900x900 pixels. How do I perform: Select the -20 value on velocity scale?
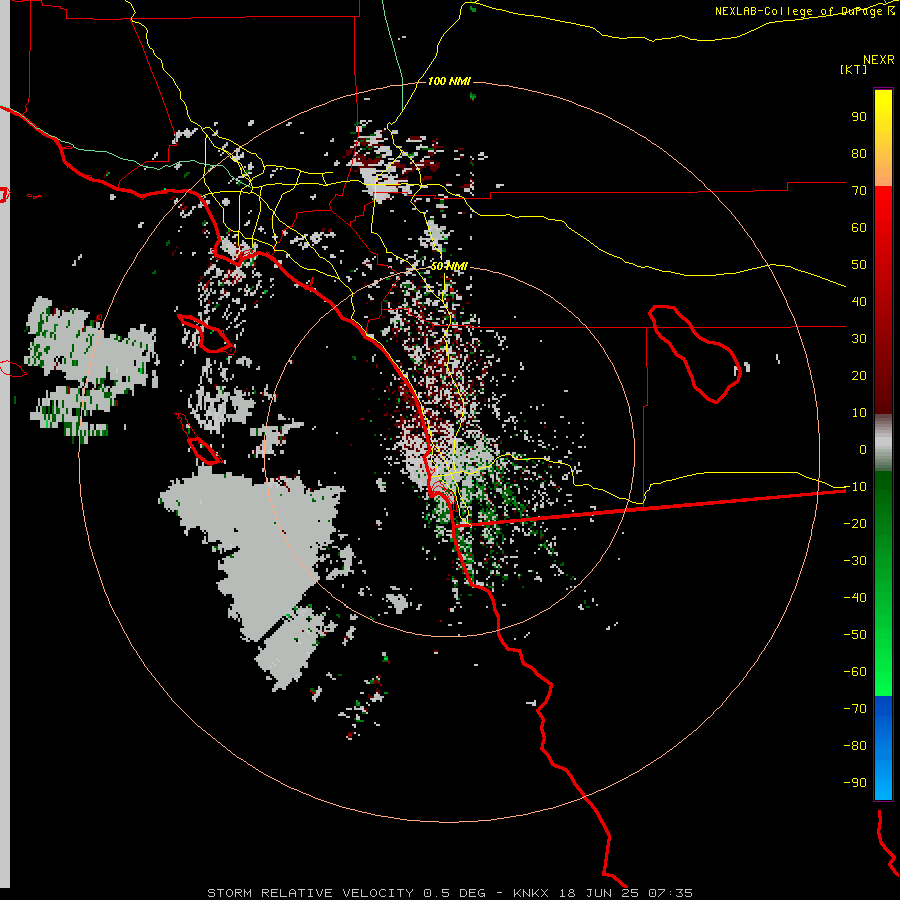855,523
